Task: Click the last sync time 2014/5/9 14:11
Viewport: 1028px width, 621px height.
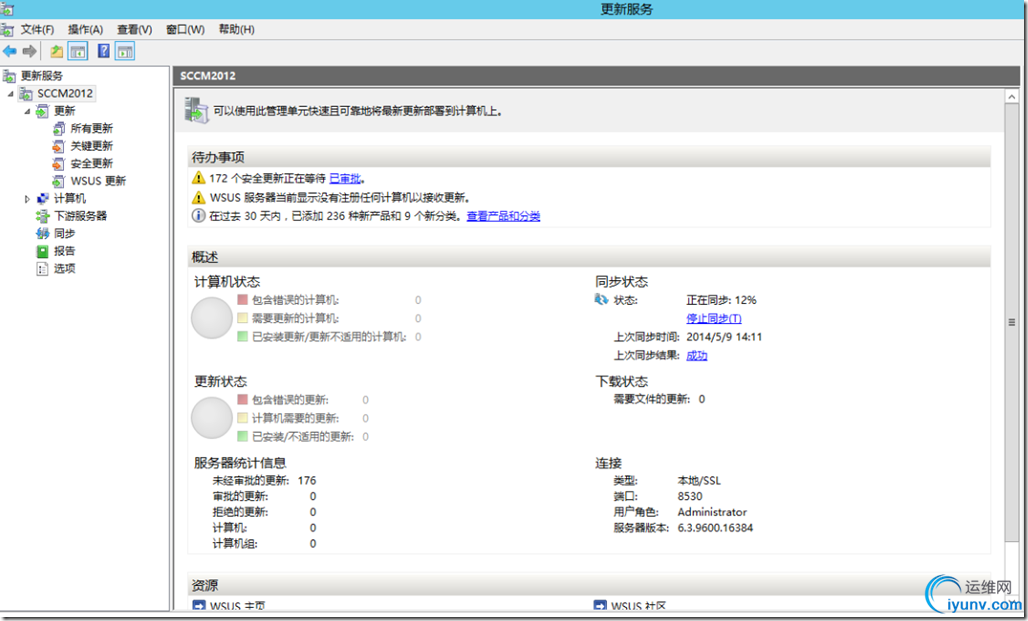Action: (x=724, y=337)
